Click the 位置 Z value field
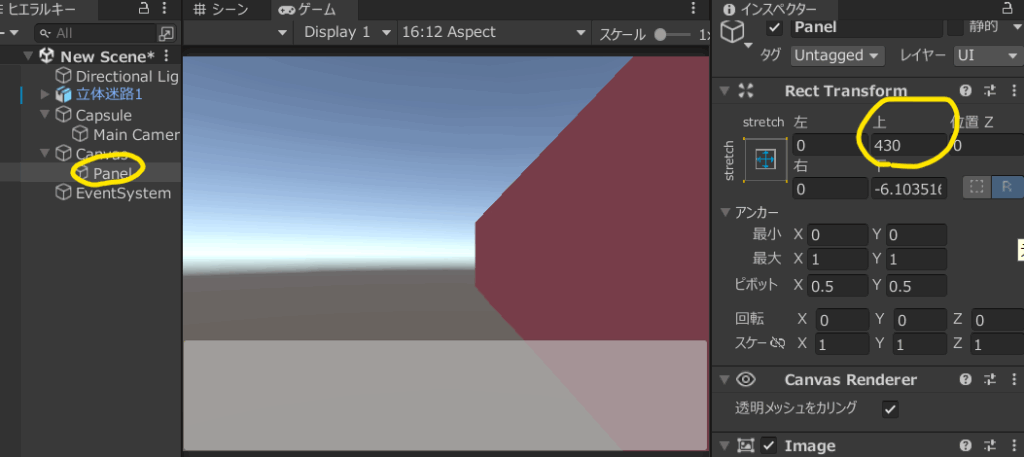 (987, 145)
